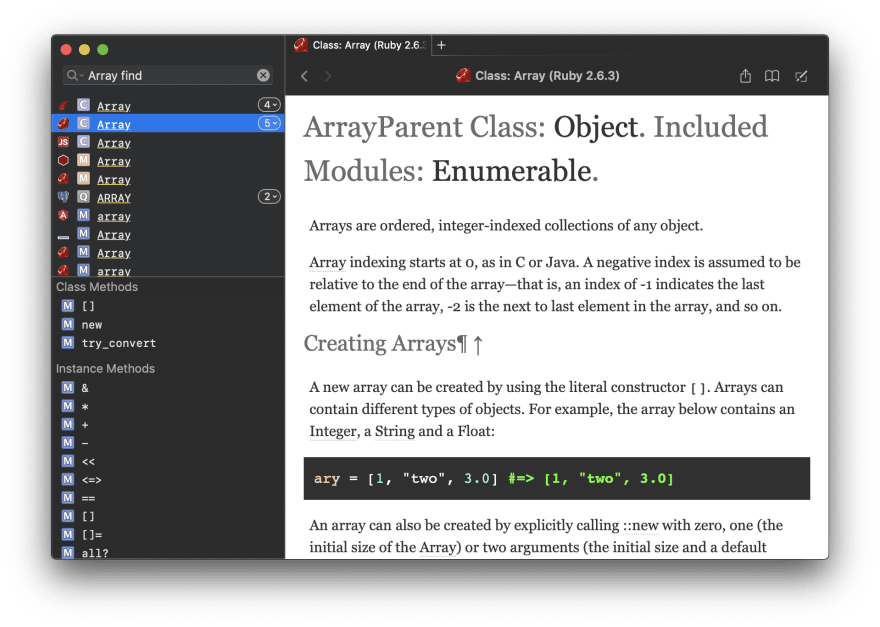Click the Angular docset icon
Viewport: 880px width, 627px height.
63,216
